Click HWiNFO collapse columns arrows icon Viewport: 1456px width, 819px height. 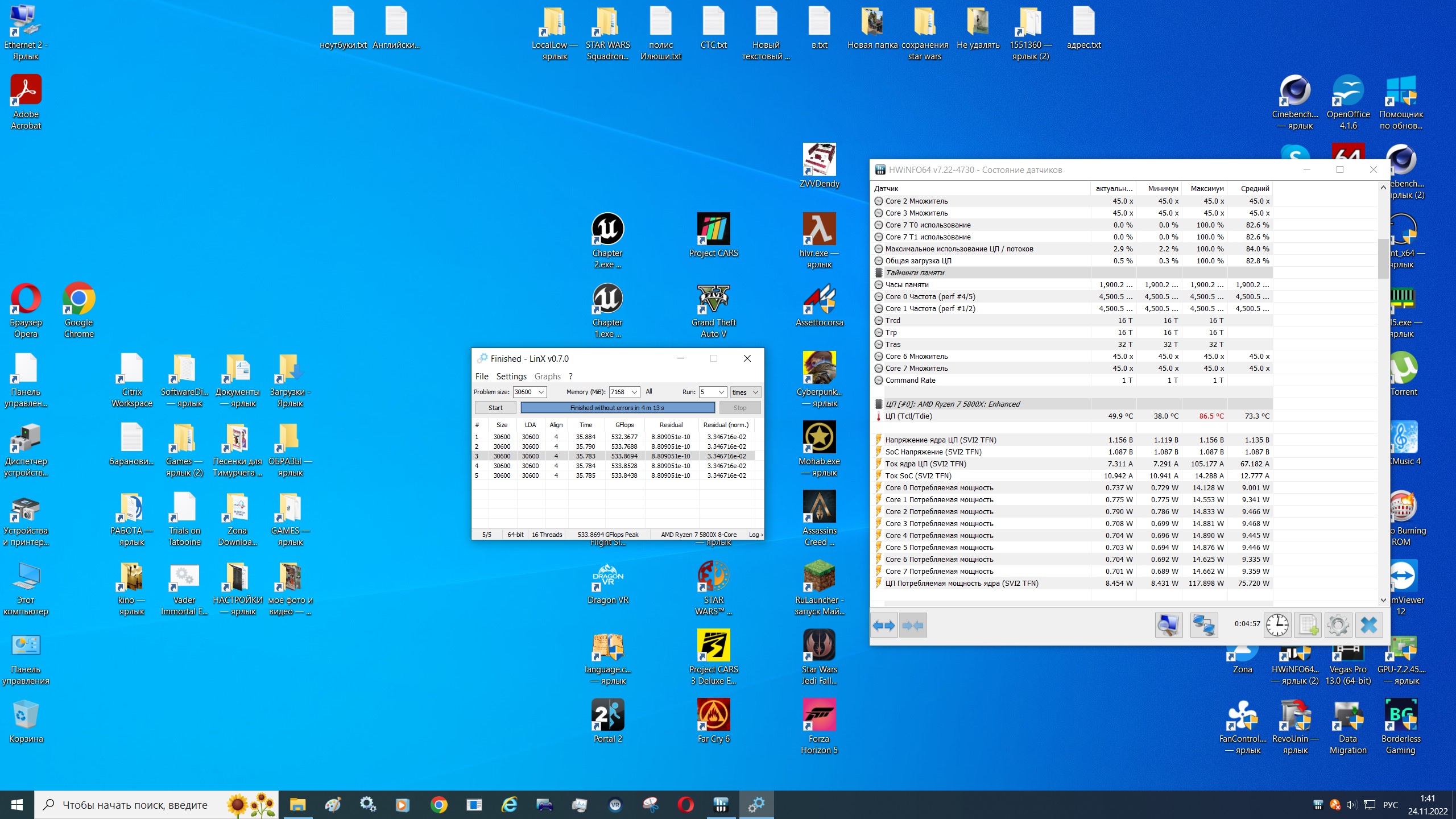(x=913, y=626)
